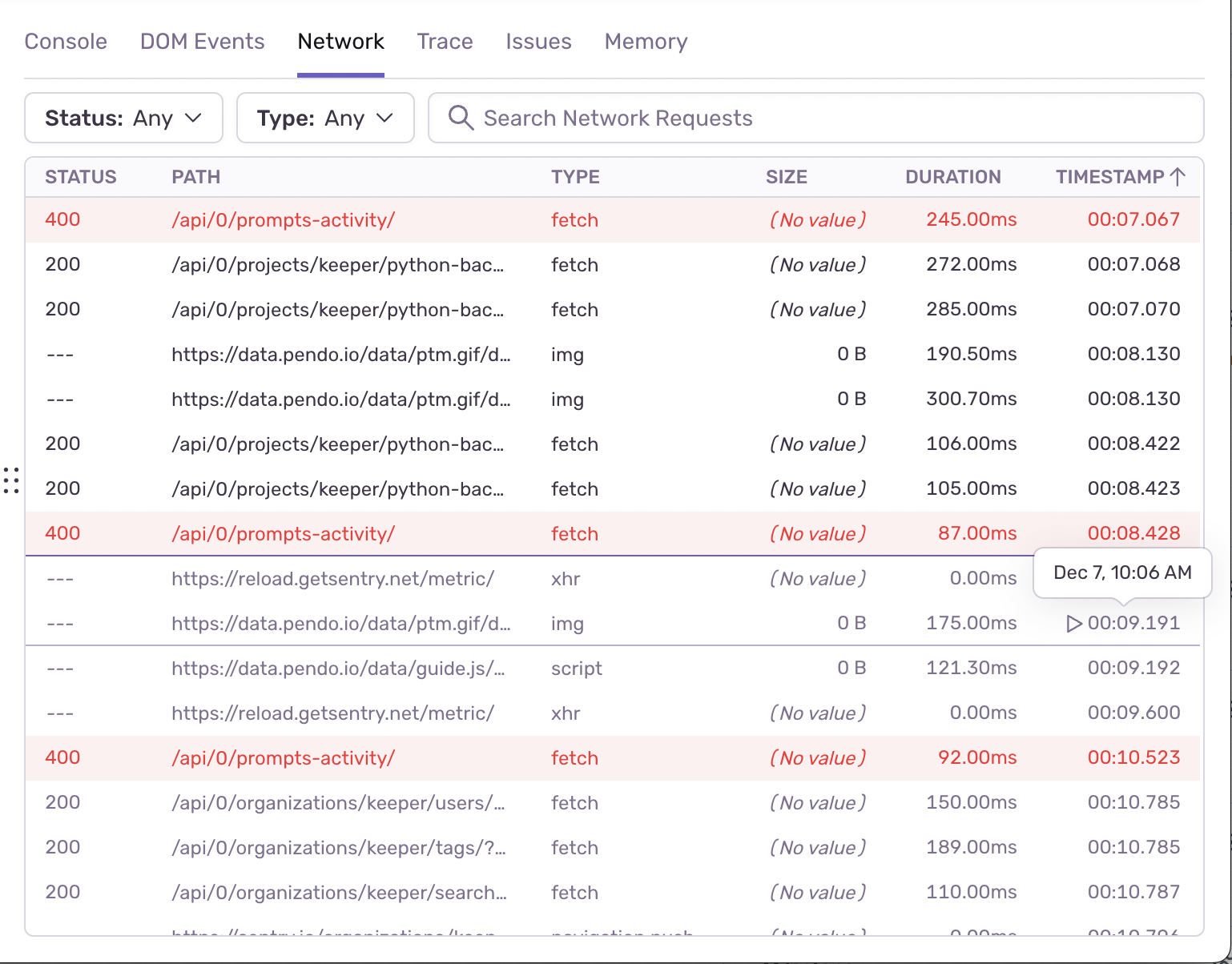Sort by the STATUS column header

(81, 177)
